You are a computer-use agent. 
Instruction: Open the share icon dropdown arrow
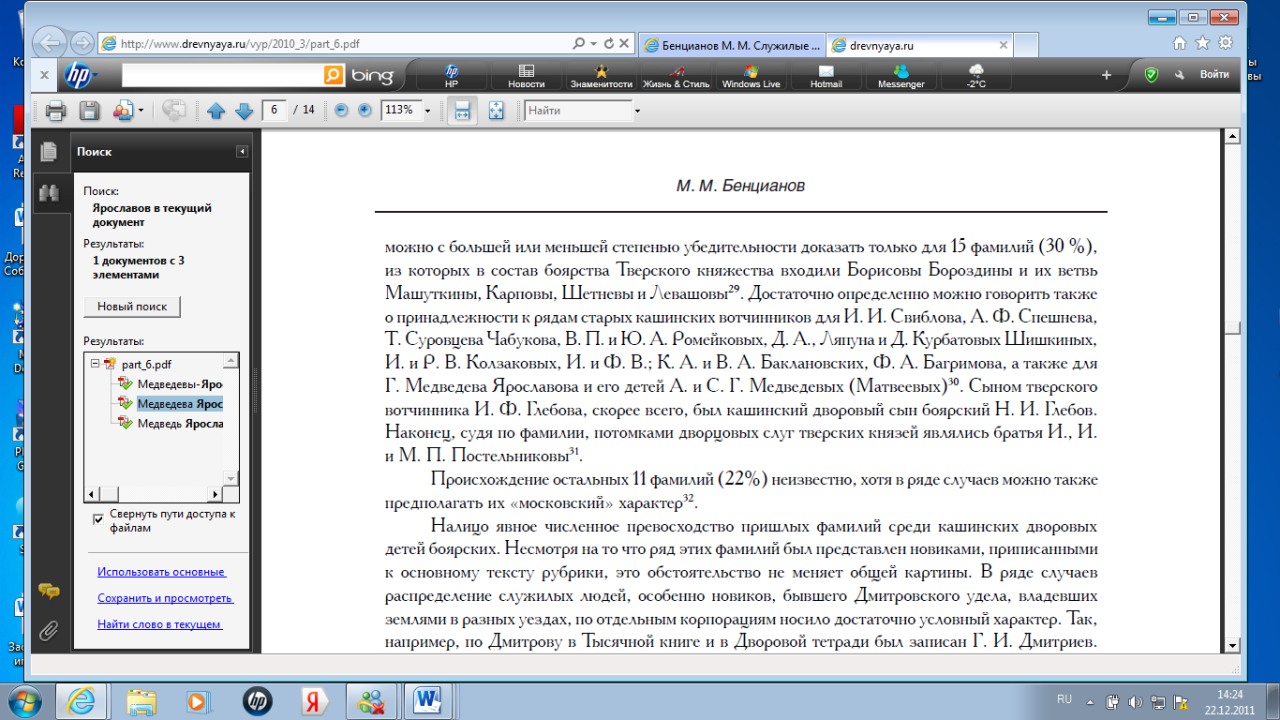[x=140, y=111]
